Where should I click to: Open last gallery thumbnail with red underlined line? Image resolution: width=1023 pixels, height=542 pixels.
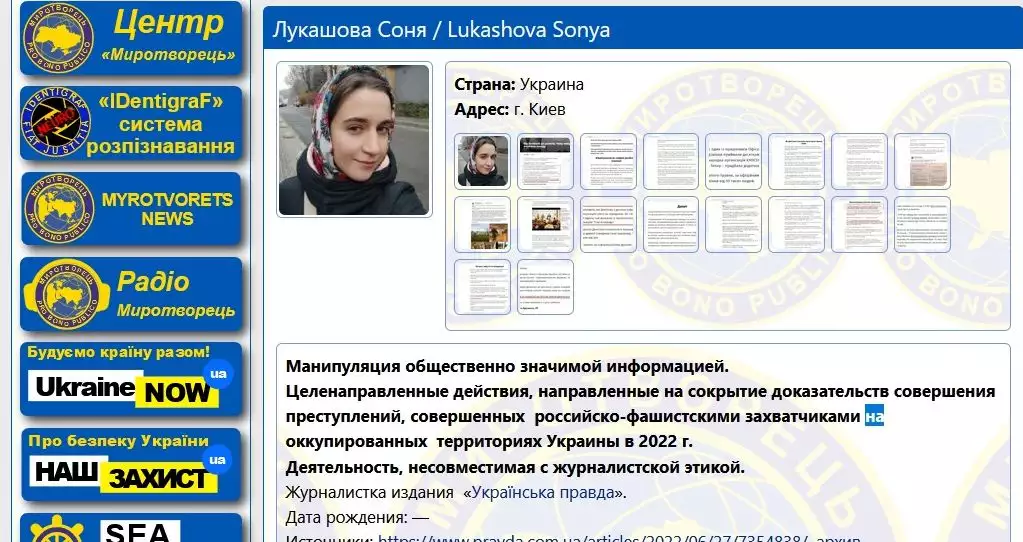pyautogui.click(x=545, y=287)
